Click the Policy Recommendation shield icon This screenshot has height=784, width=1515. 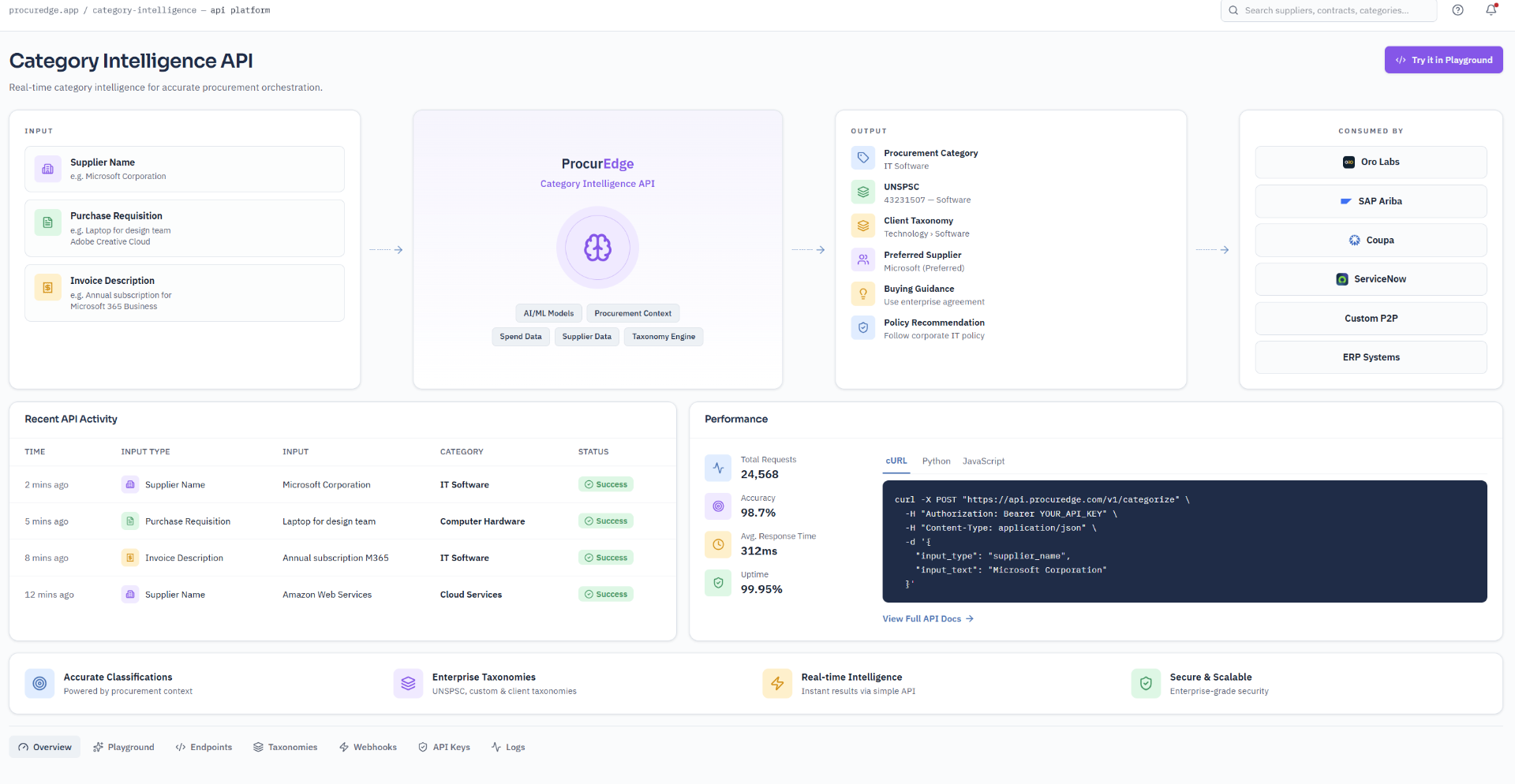[863, 327]
